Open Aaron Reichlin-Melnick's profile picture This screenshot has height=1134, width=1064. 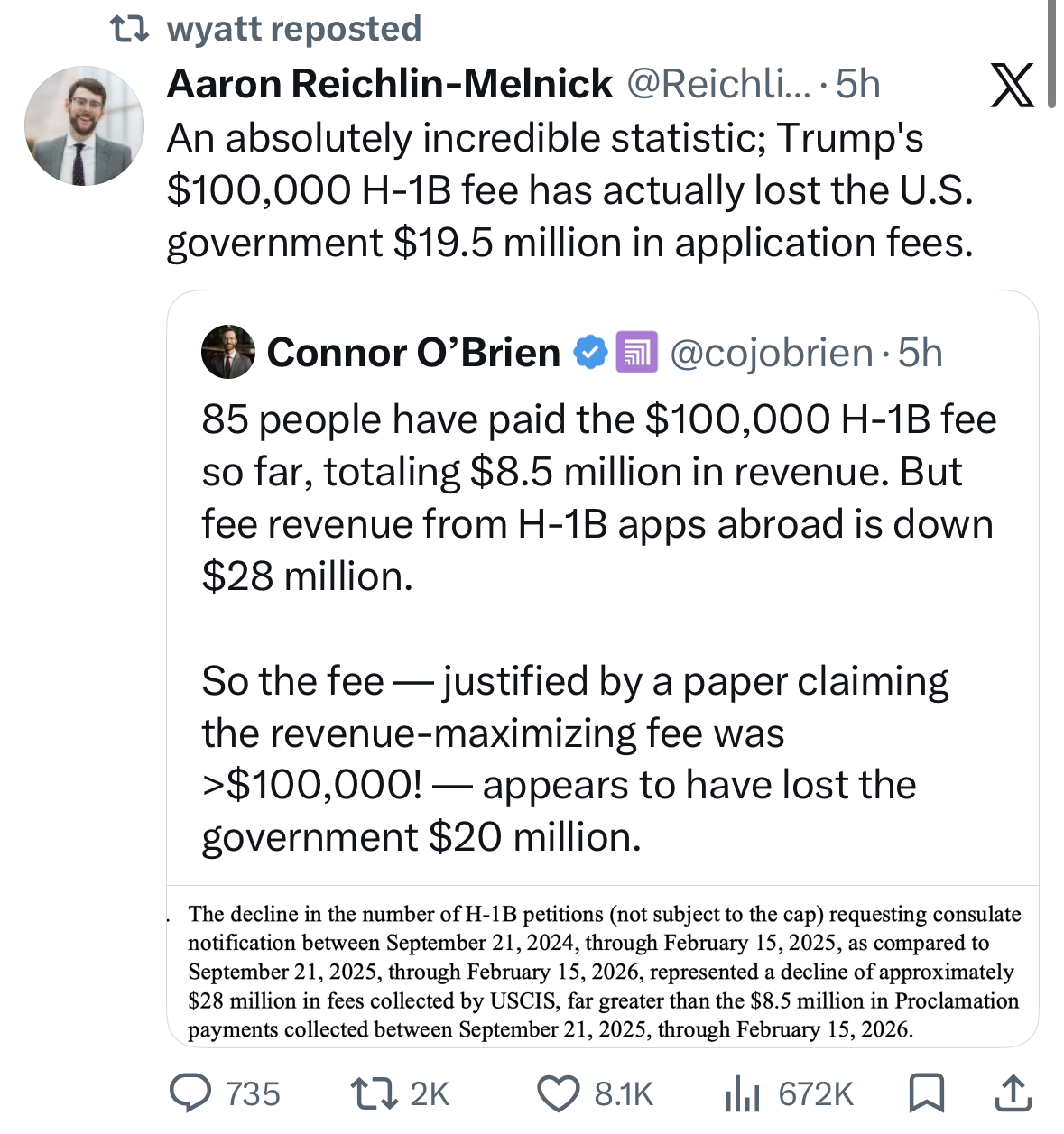tap(84, 126)
